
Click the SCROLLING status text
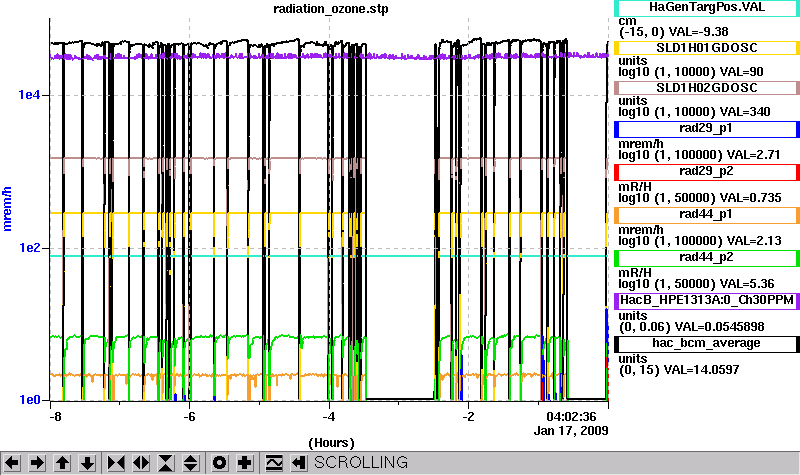pyautogui.click(x=361, y=462)
